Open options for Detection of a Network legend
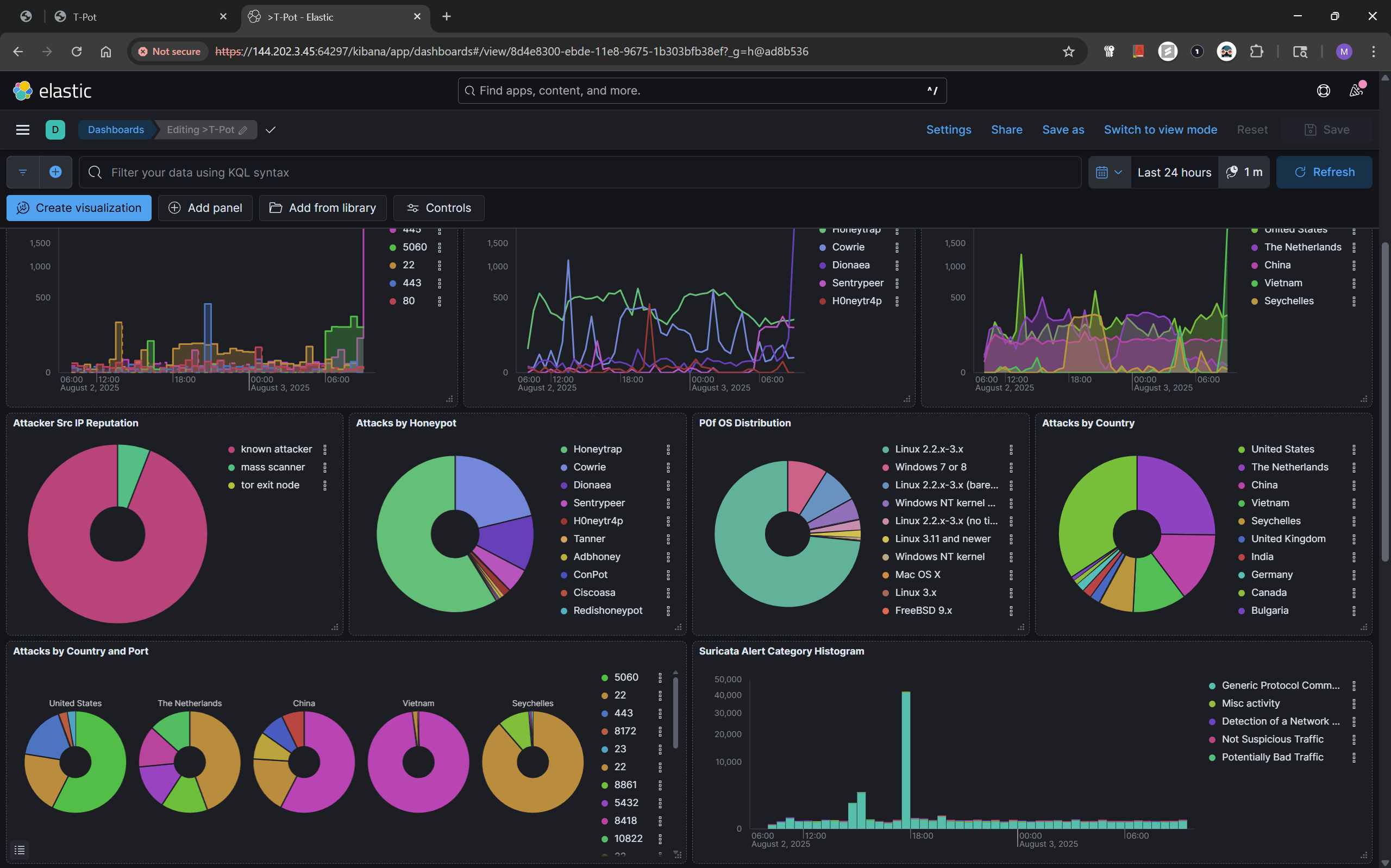The height and width of the screenshot is (868, 1391). [x=1354, y=721]
